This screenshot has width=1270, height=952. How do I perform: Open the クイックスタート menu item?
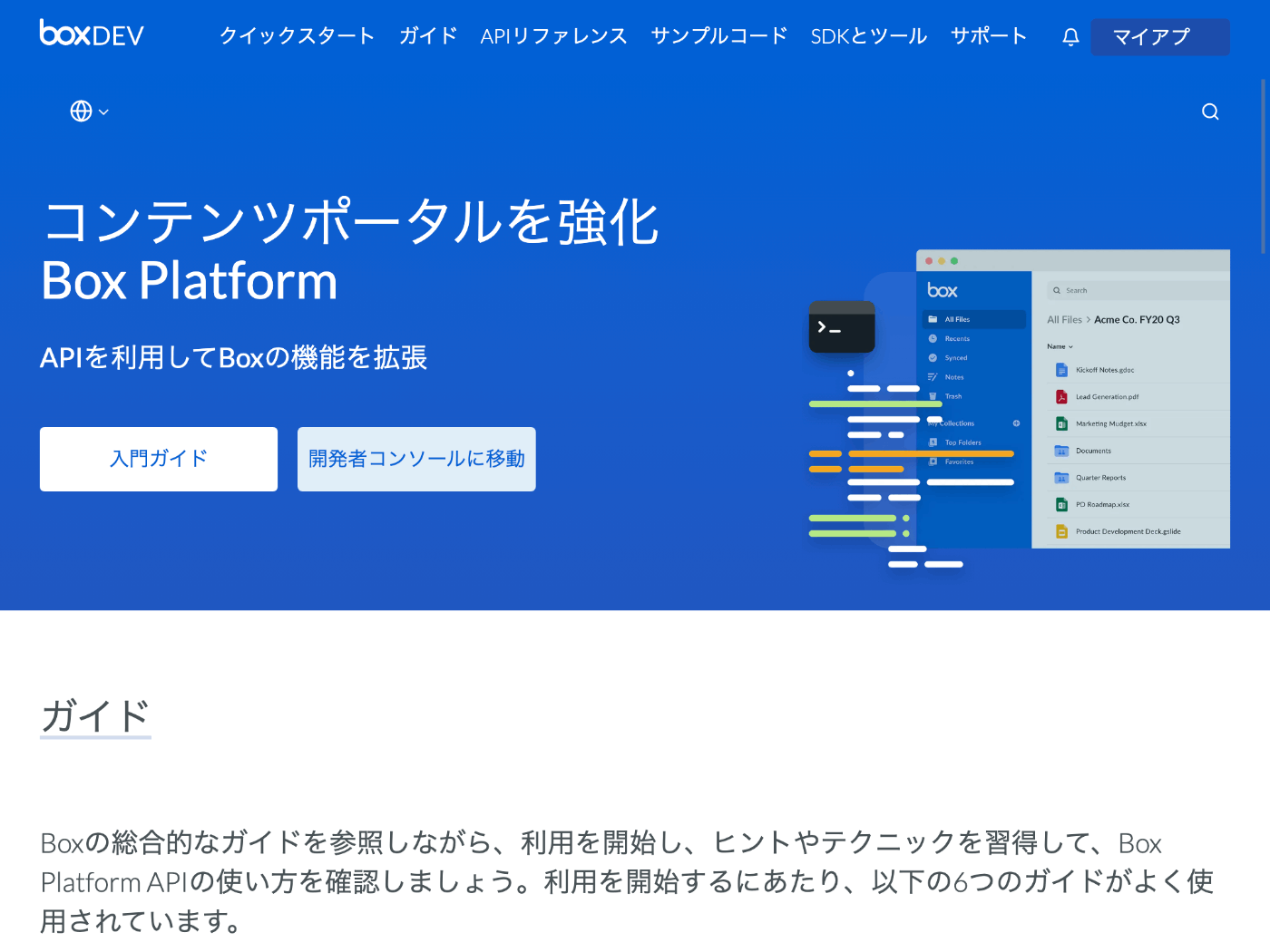click(297, 36)
